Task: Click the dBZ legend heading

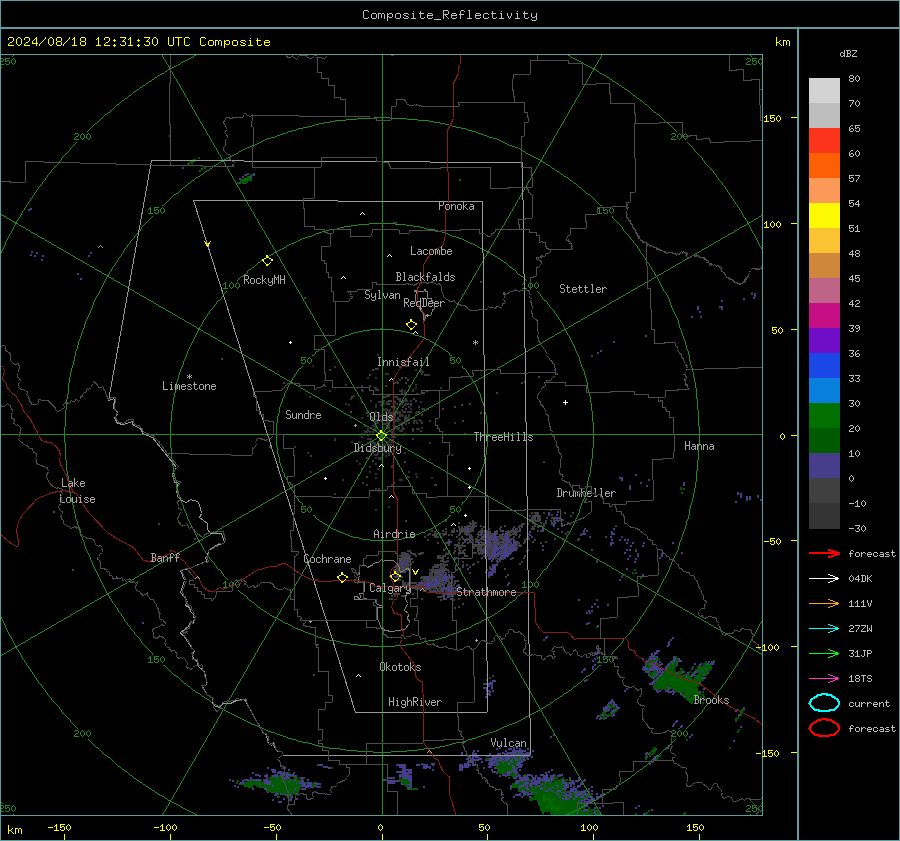Action: pos(848,53)
